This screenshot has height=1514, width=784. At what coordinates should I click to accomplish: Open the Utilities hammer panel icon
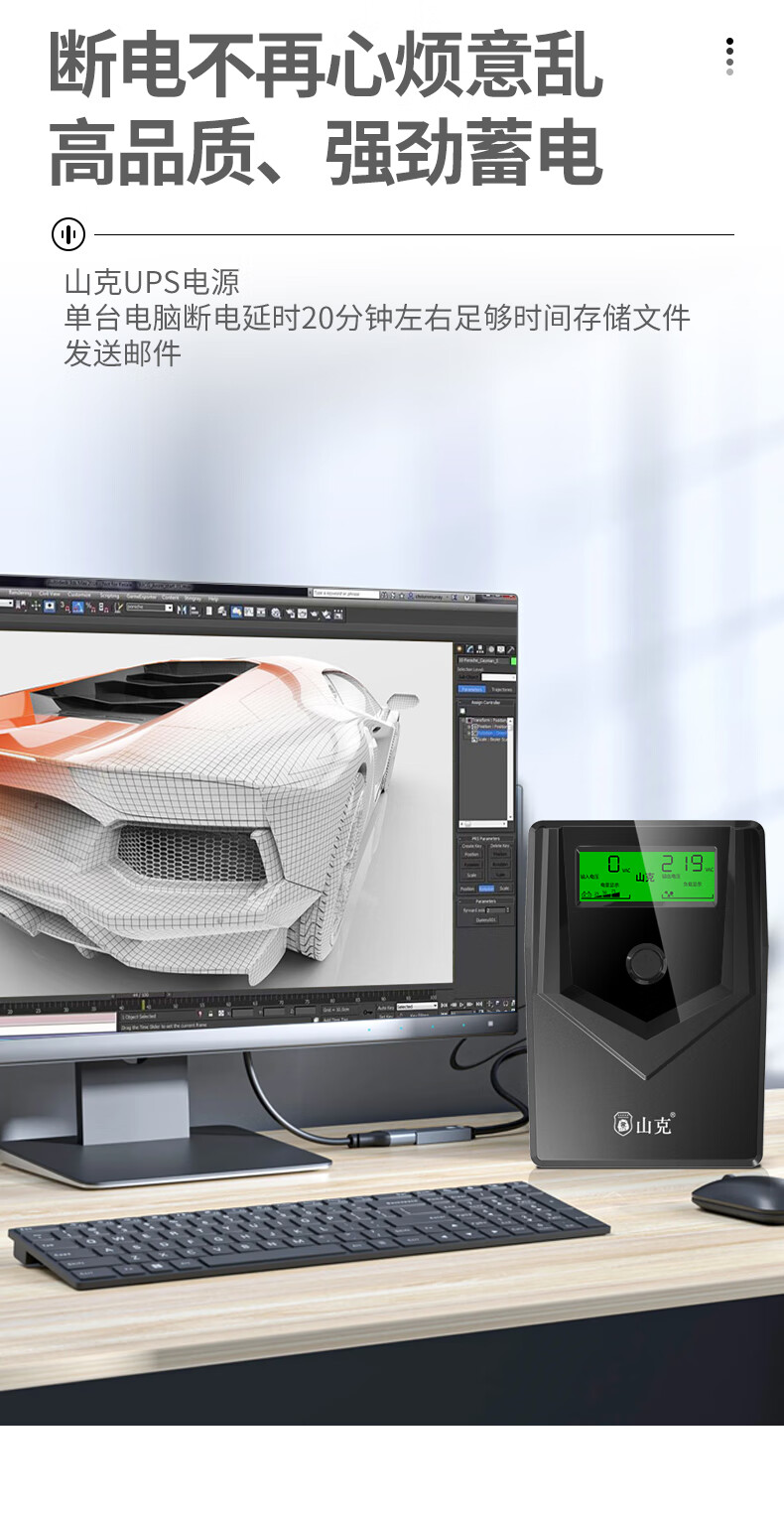(x=510, y=648)
